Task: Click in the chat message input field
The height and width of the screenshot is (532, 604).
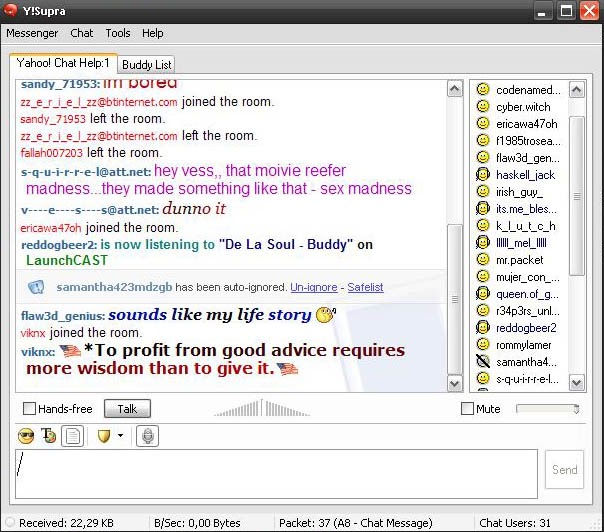Action: pyautogui.click(x=276, y=474)
